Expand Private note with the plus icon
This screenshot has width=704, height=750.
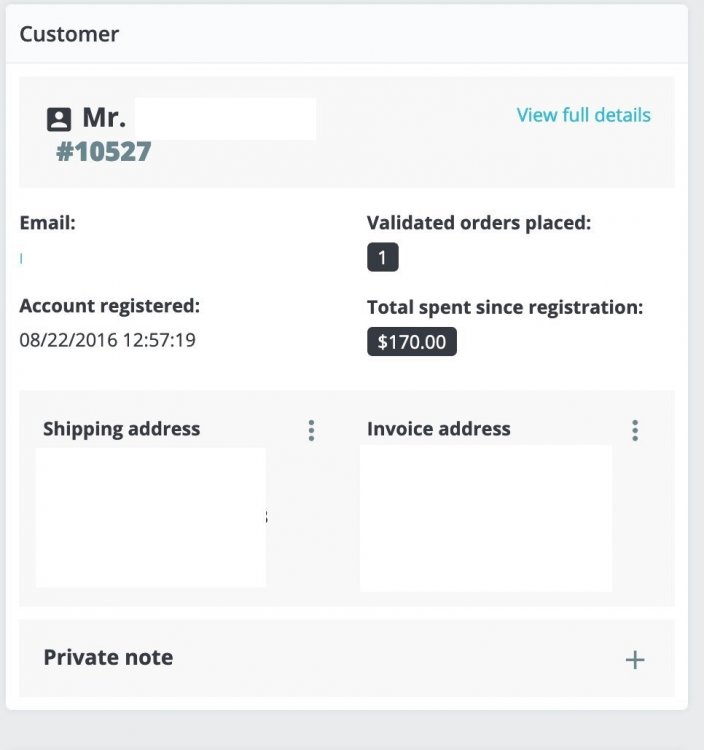click(635, 660)
